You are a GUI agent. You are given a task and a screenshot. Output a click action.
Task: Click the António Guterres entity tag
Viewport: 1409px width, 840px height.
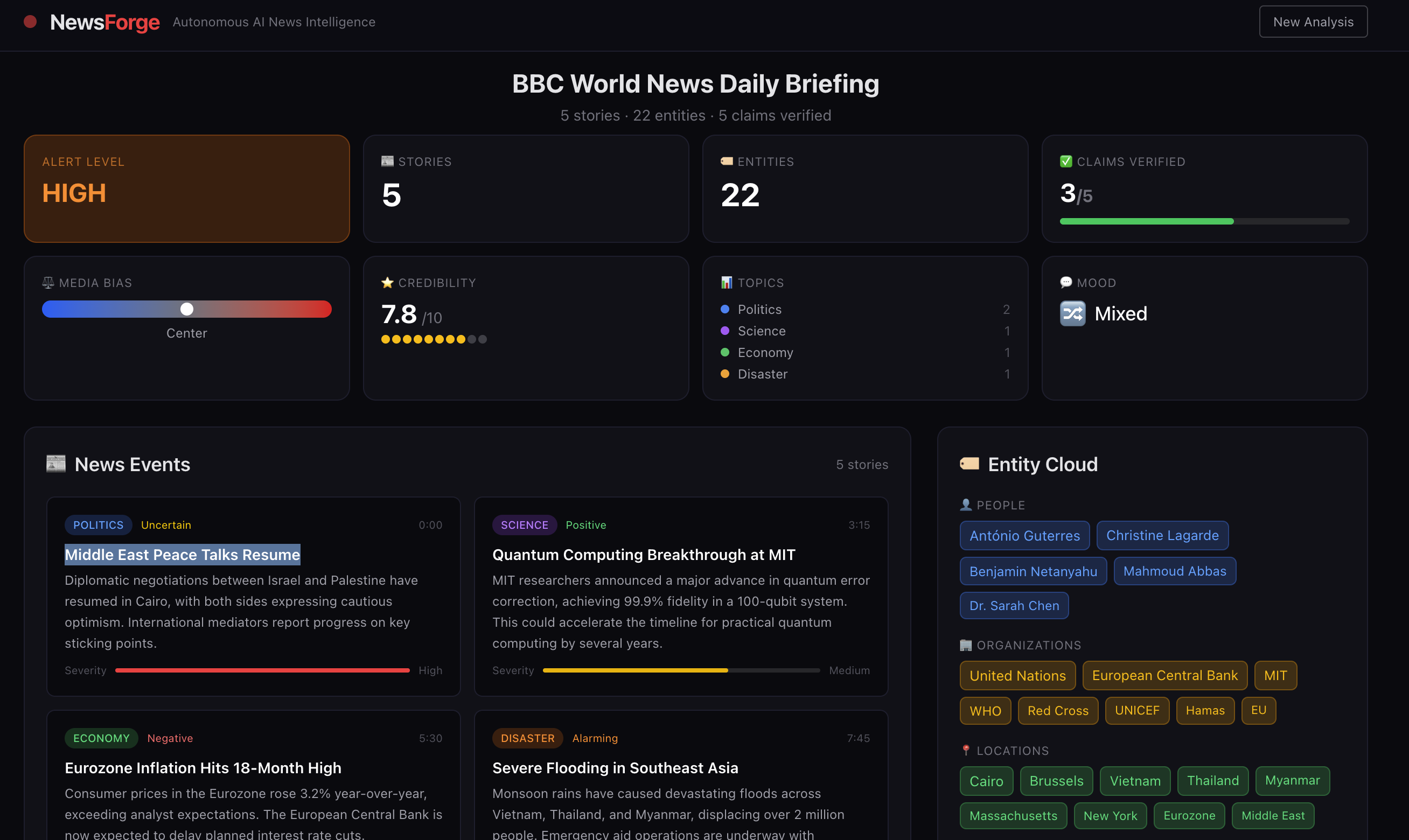click(x=1024, y=535)
